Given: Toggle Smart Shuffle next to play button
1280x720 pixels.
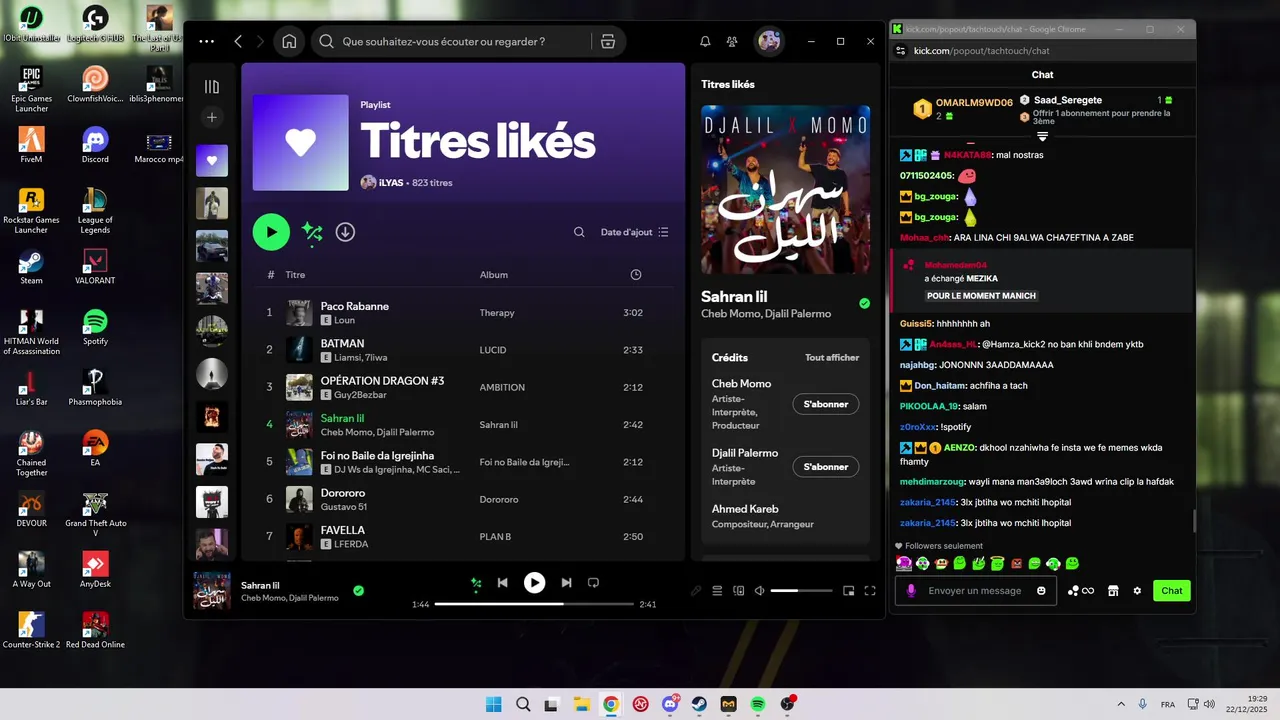Looking at the screenshot, I should click(312, 232).
